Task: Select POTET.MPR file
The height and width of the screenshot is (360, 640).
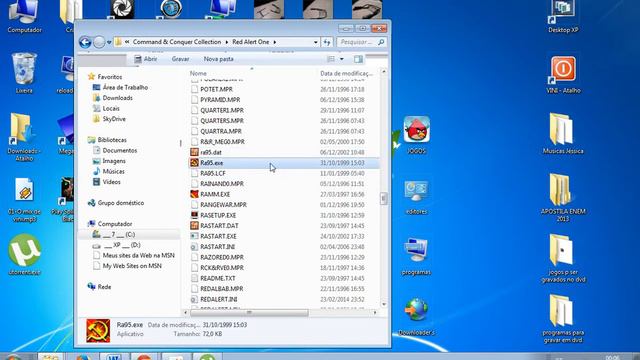Action: point(216,89)
